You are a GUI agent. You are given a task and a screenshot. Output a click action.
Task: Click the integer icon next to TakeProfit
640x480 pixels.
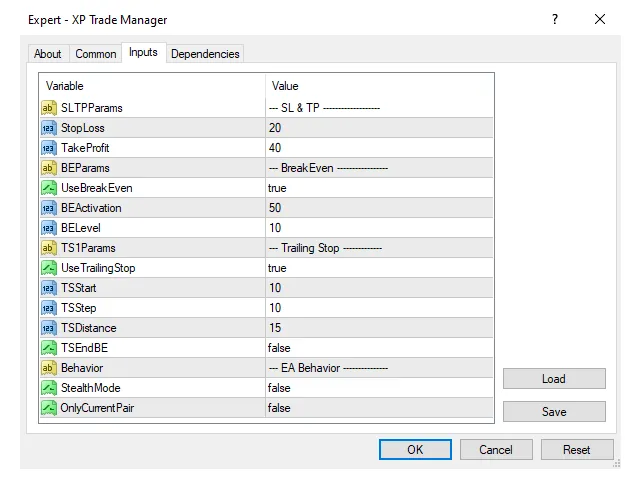click(48, 148)
